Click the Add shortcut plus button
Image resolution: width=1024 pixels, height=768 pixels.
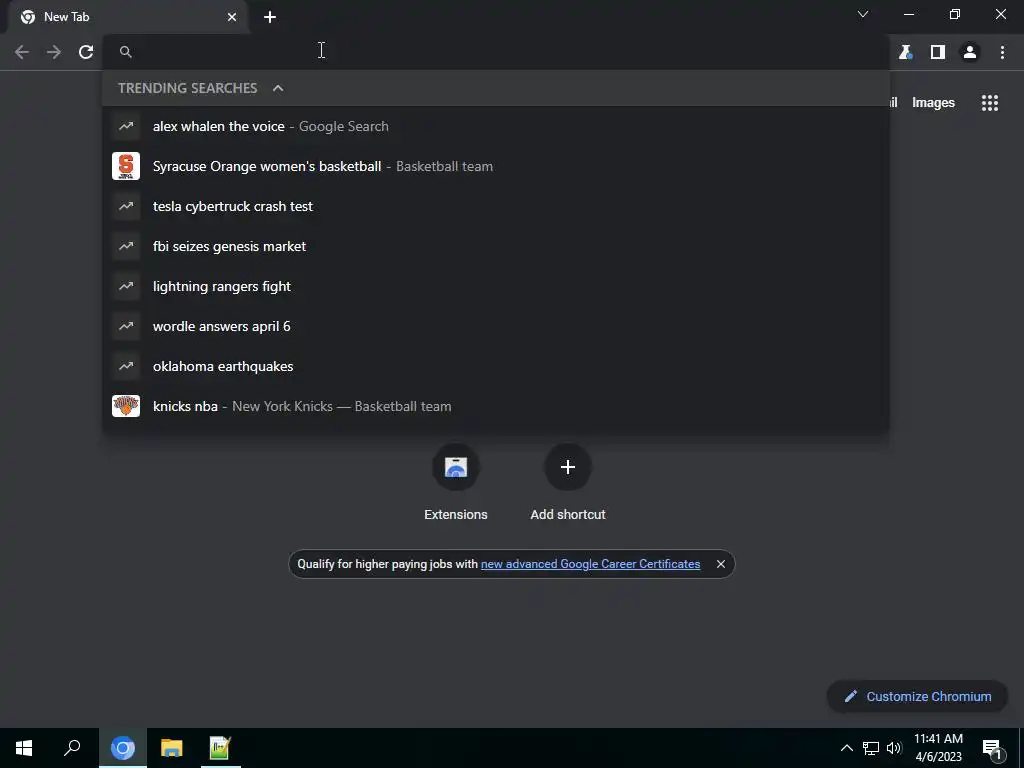568,467
